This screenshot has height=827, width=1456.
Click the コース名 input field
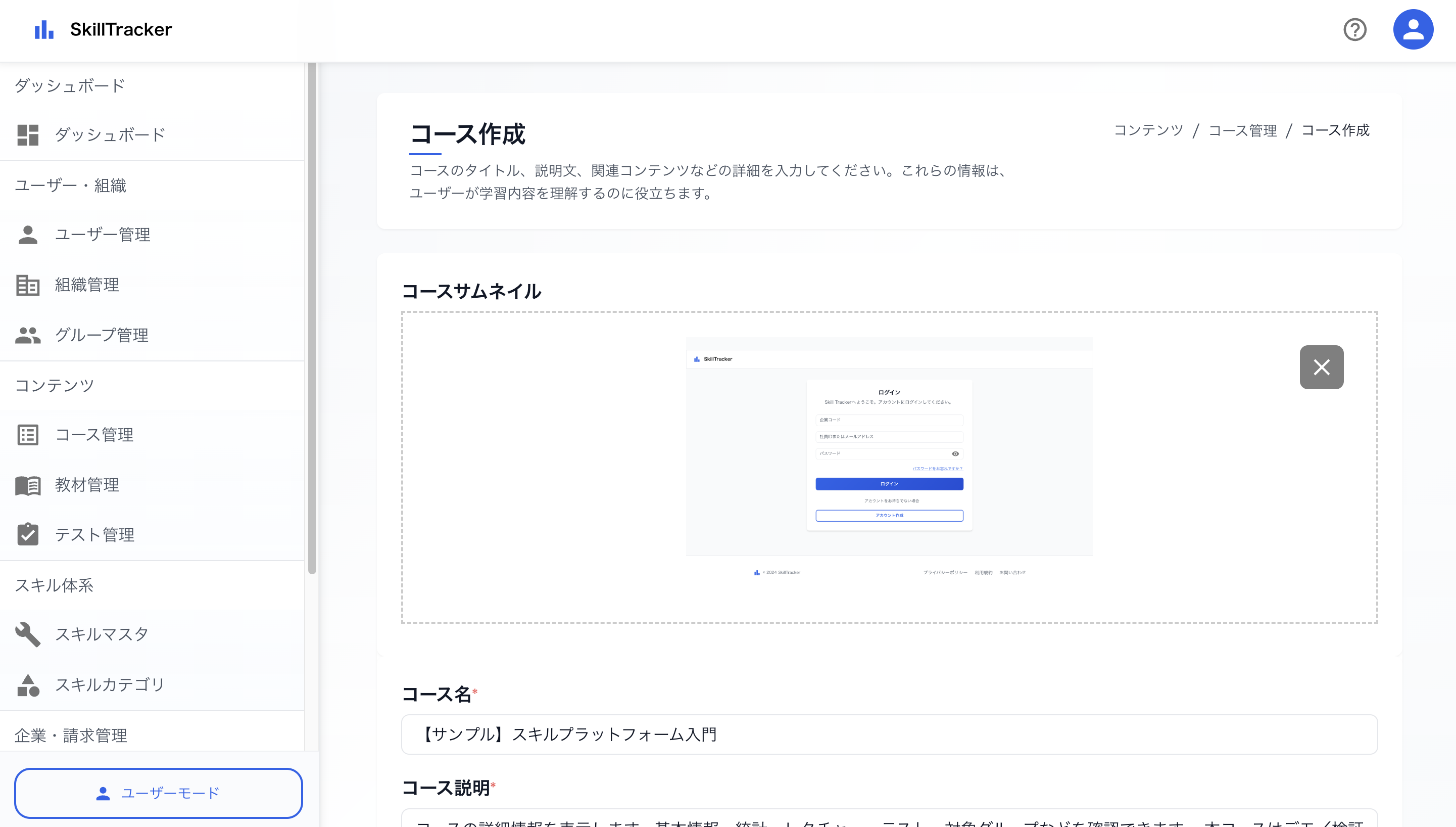889,734
